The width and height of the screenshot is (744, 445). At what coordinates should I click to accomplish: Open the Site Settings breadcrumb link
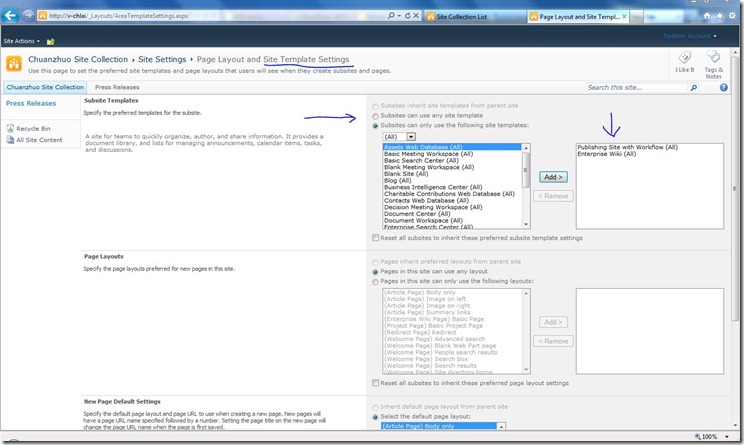[162, 59]
